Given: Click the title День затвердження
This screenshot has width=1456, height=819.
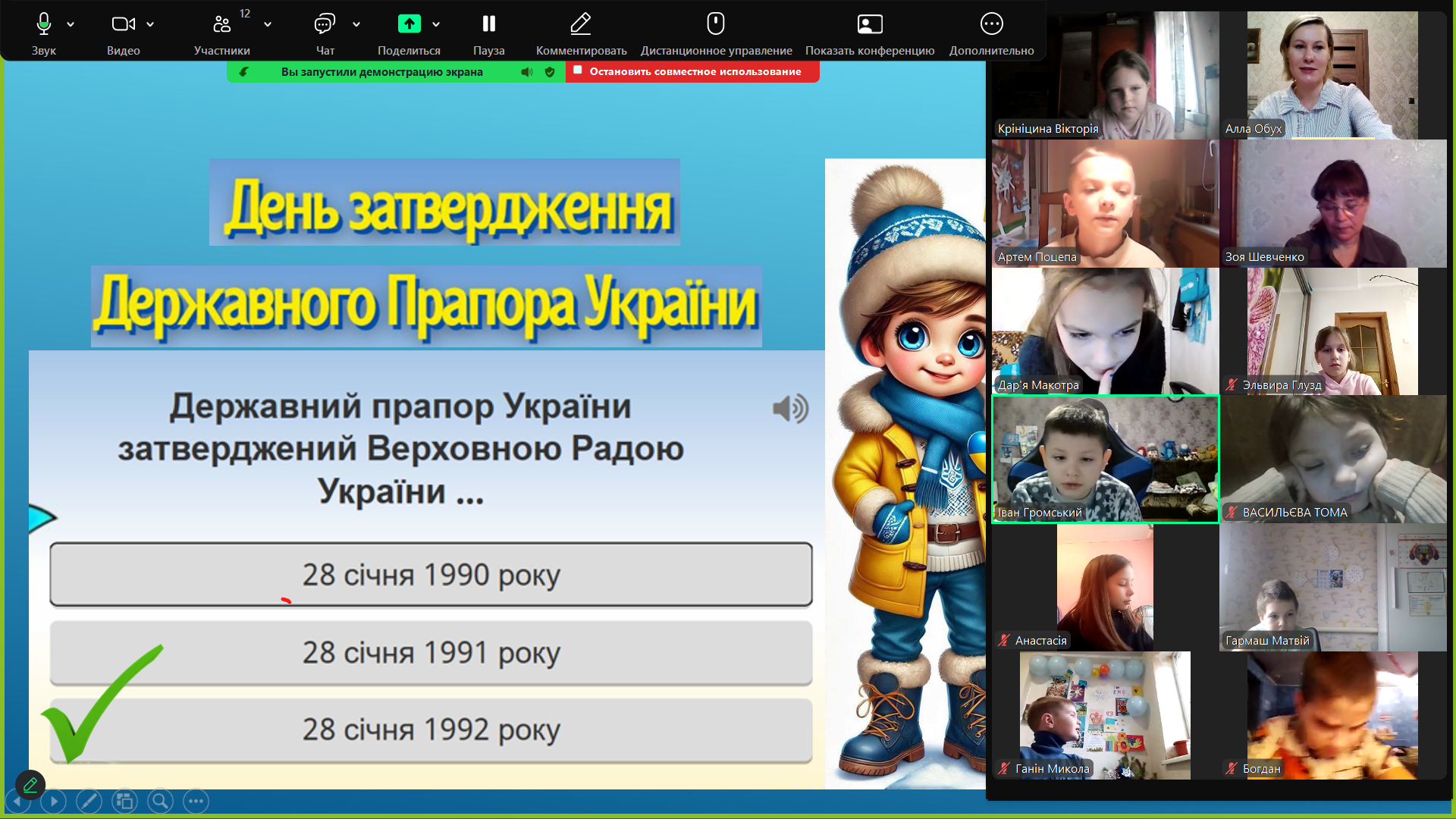Looking at the screenshot, I should click(x=444, y=202).
